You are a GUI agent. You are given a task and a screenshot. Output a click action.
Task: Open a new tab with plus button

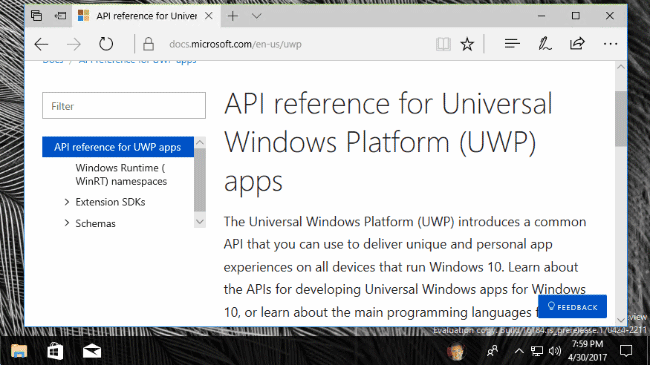coord(233,16)
